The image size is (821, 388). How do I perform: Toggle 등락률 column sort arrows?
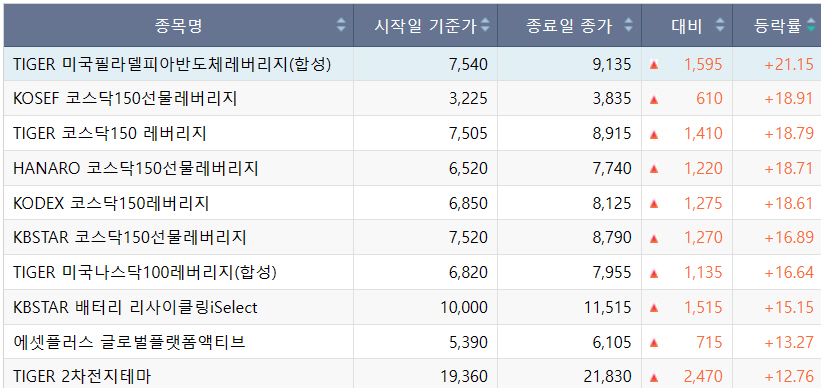[811, 25]
